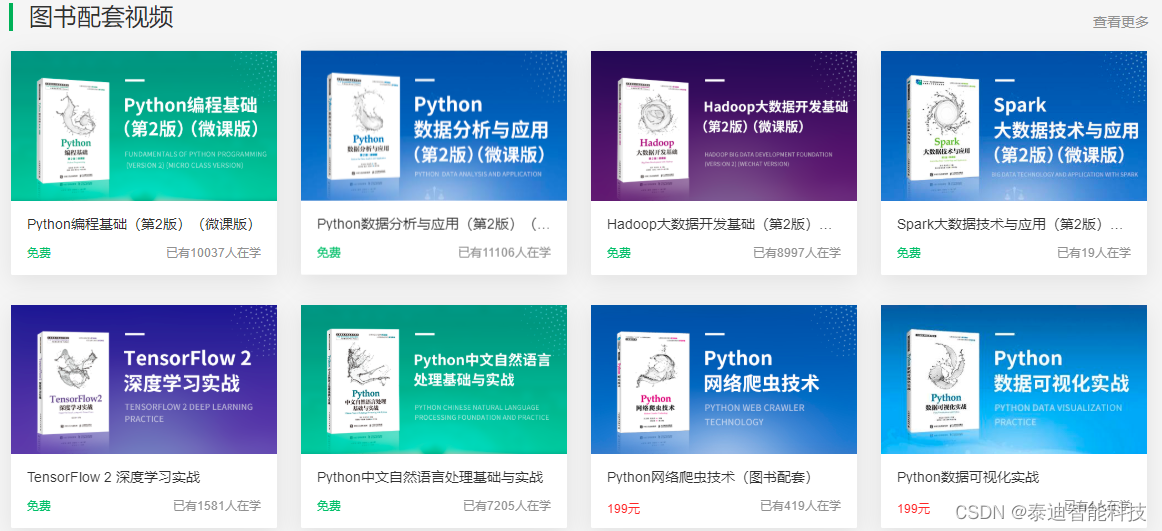Click 已有8997人在学 learner count
This screenshot has width=1162, height=531.
(x=797, y=253)
